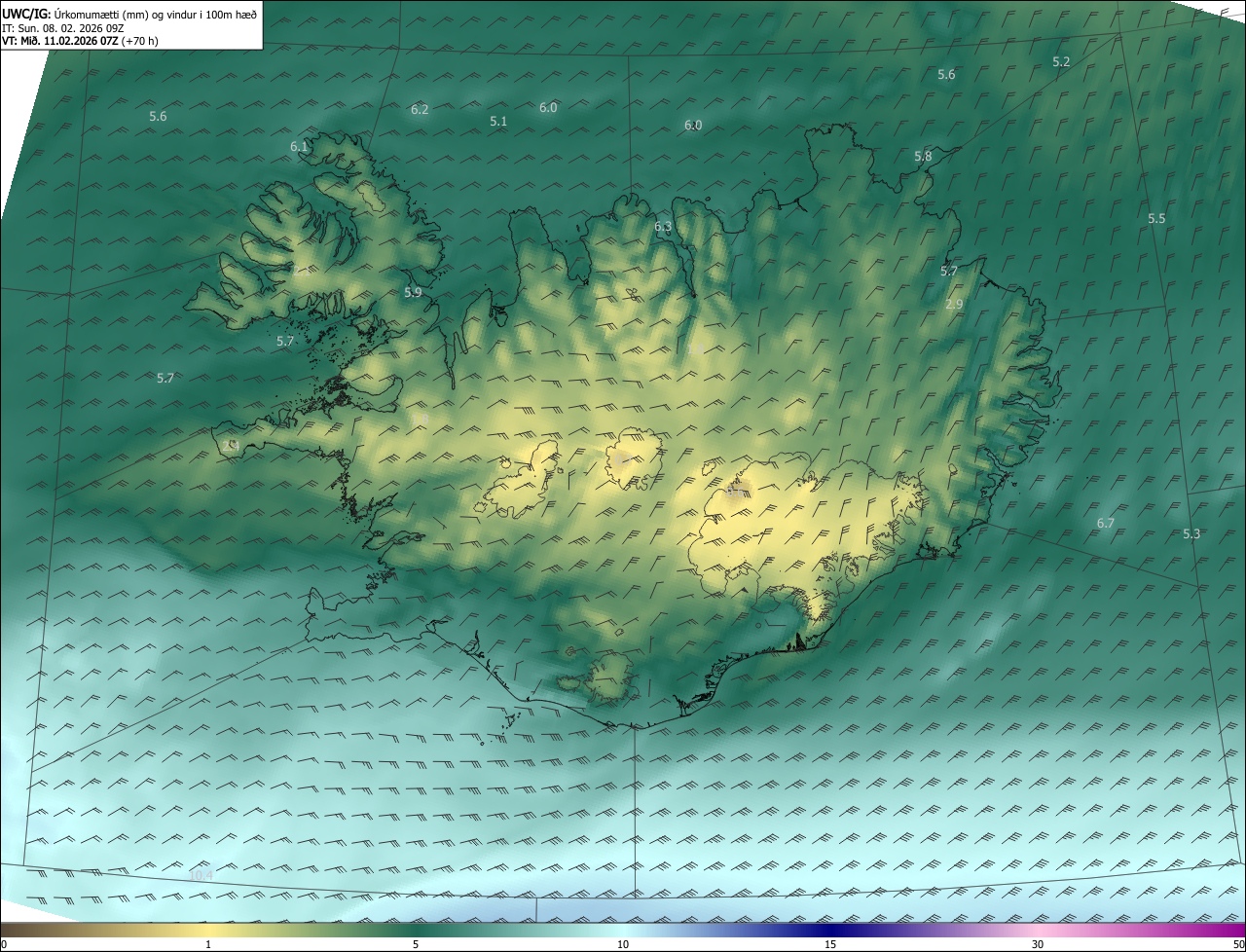Click the colorbar tick label 10
Screen dimensions: 1246x952
point(623,944)
